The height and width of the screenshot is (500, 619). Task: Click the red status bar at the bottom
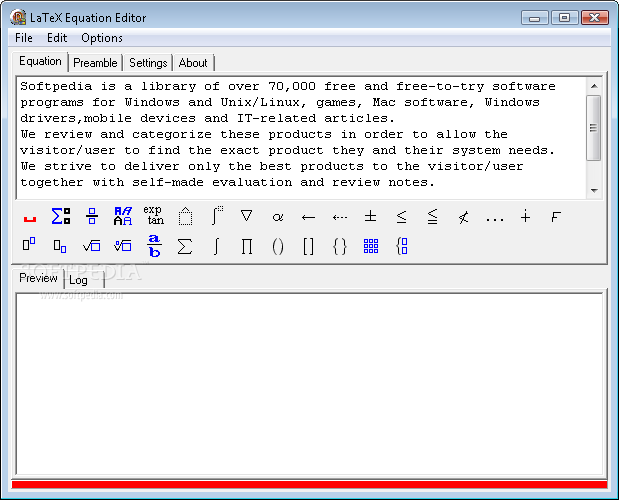[310, 485]
